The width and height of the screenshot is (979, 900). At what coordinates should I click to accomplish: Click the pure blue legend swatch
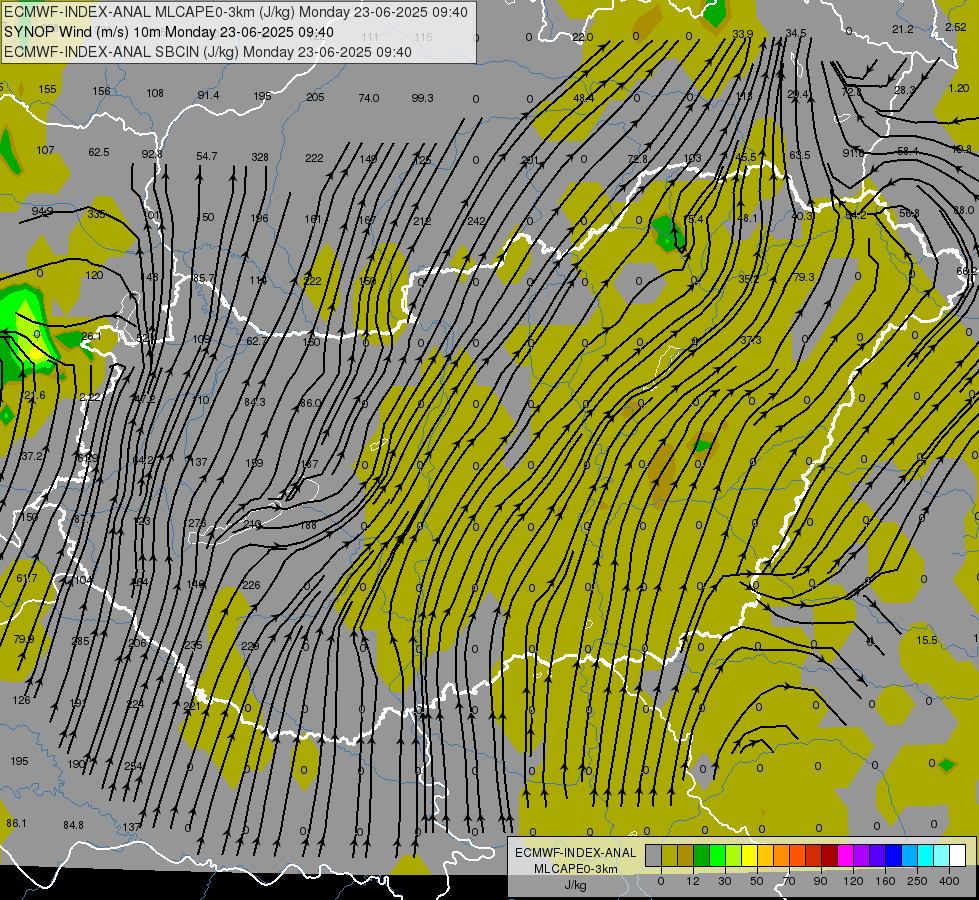pos(893,856)
